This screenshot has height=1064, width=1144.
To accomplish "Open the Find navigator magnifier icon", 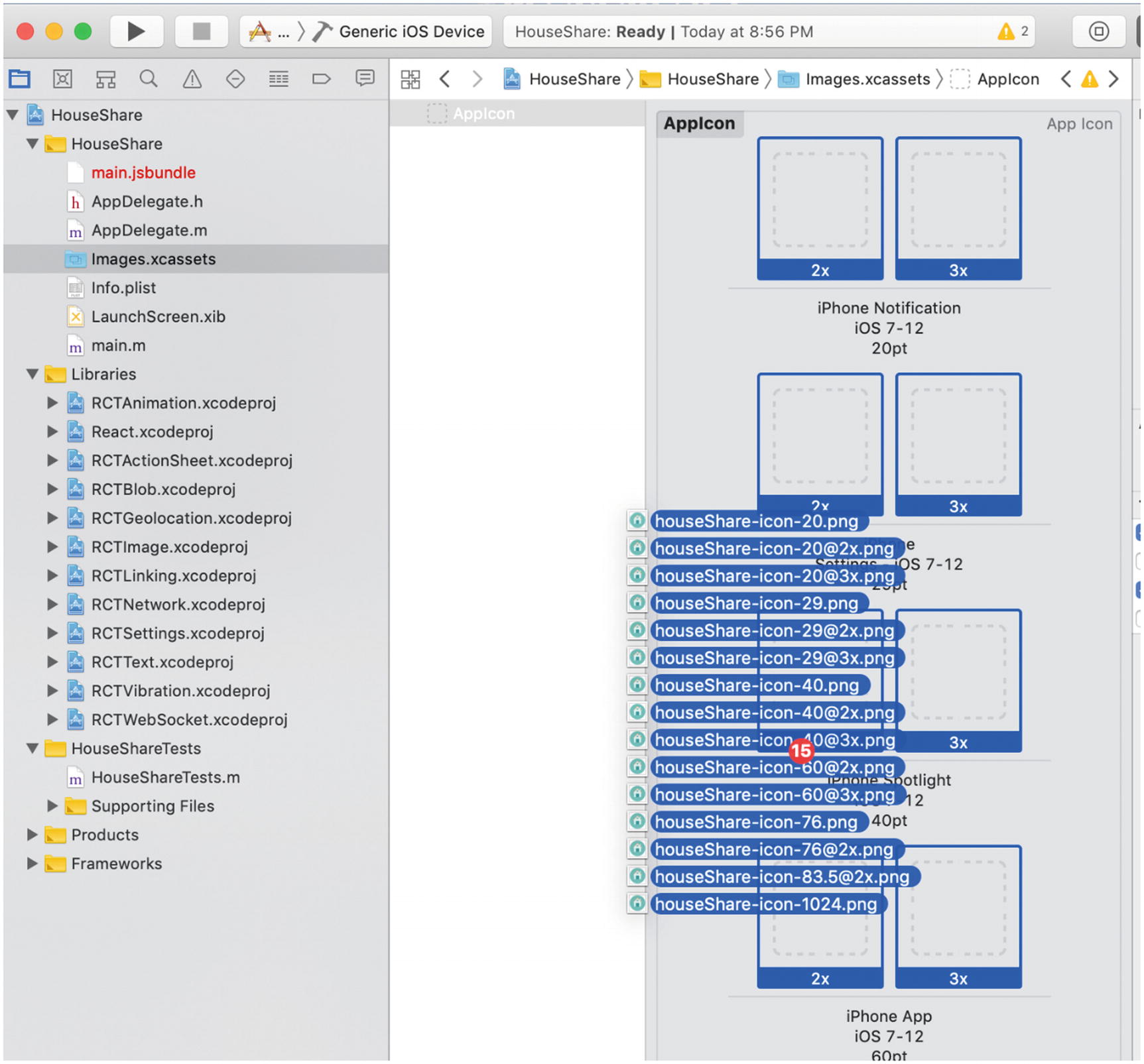I will [149, 79].
